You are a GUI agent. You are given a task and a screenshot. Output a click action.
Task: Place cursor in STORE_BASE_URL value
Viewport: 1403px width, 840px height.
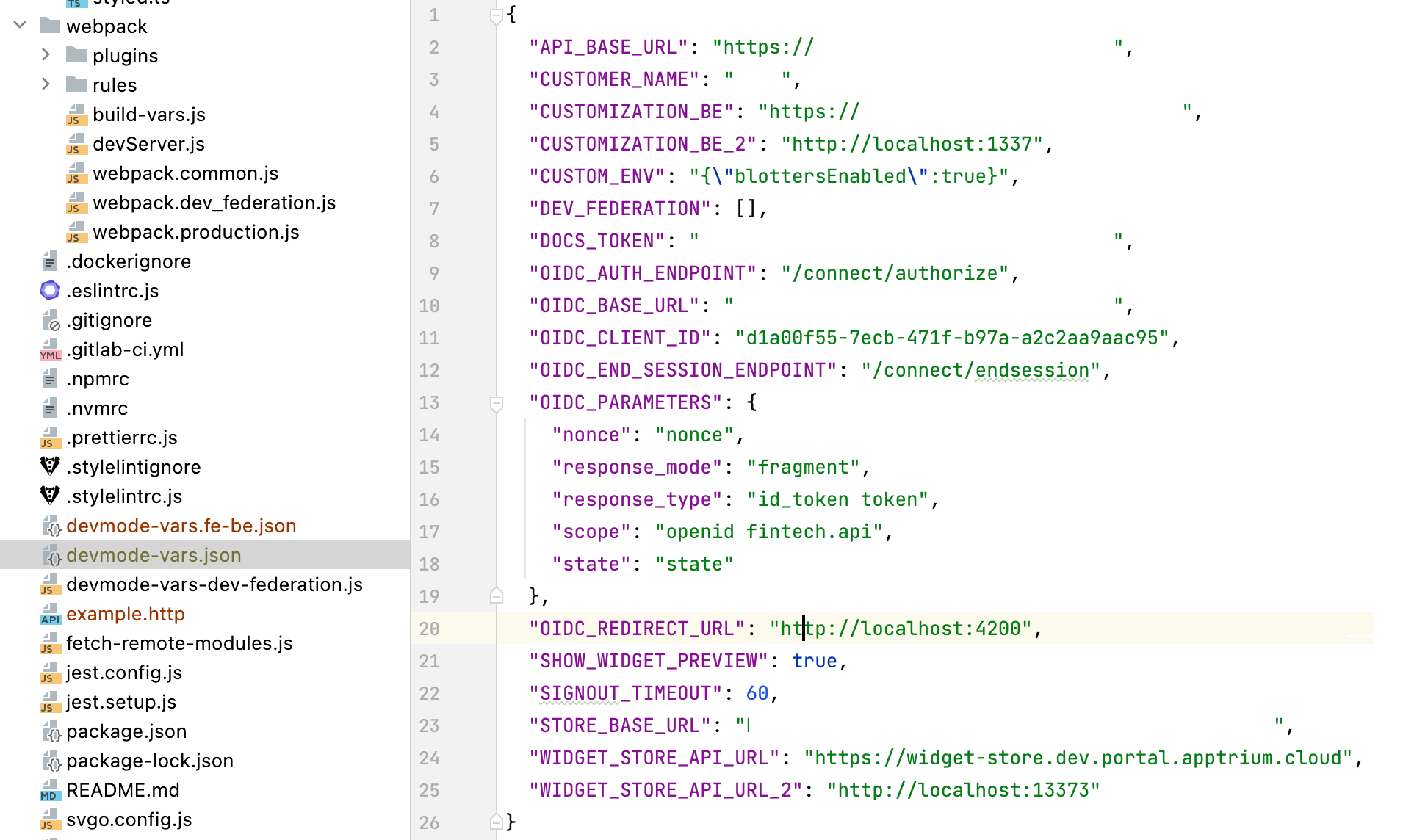[x=1013, y=725]
